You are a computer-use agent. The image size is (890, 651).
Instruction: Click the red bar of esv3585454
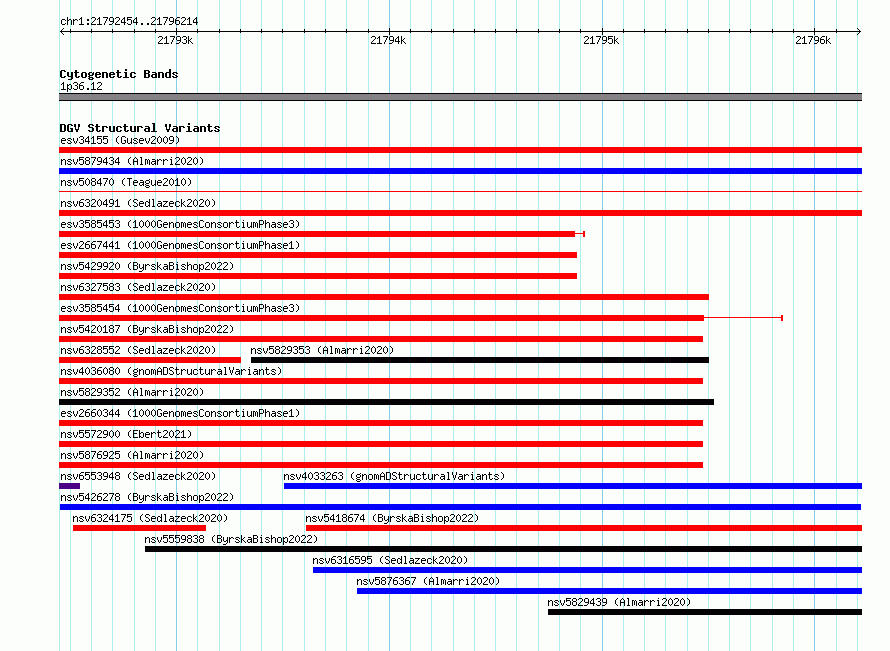point(381,318)
